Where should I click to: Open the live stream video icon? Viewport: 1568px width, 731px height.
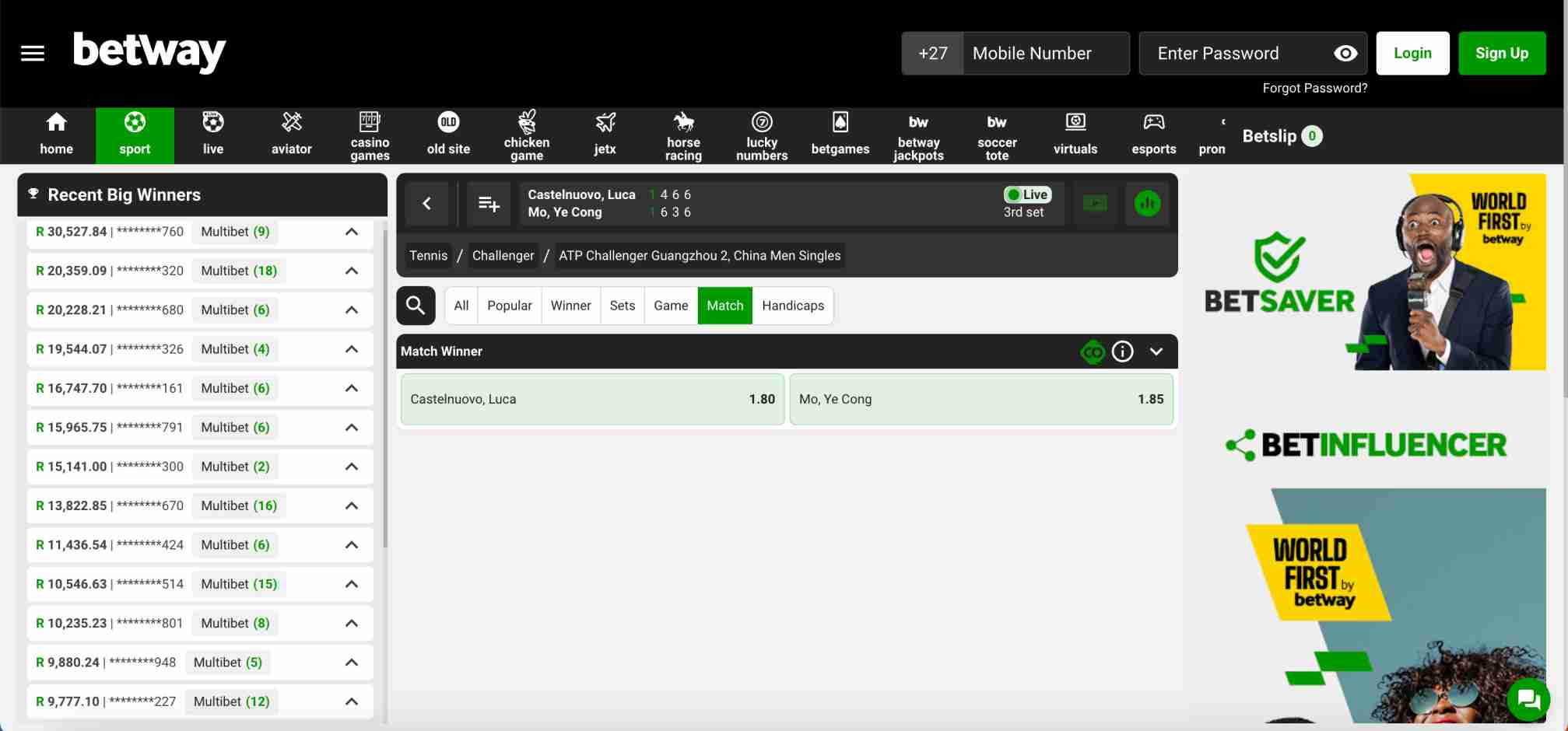point(1095,204)
